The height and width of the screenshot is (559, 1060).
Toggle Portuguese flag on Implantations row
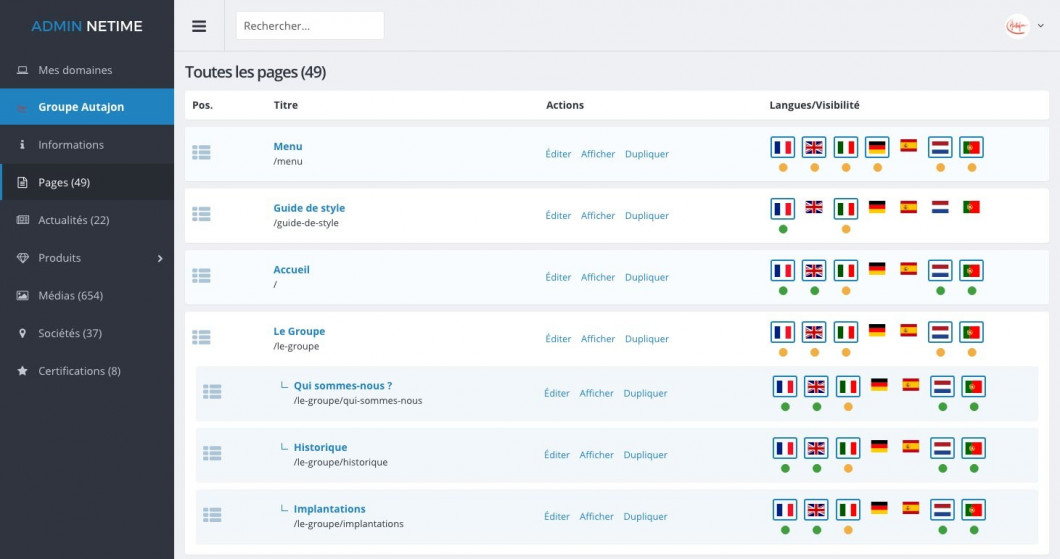click(973, 510)
